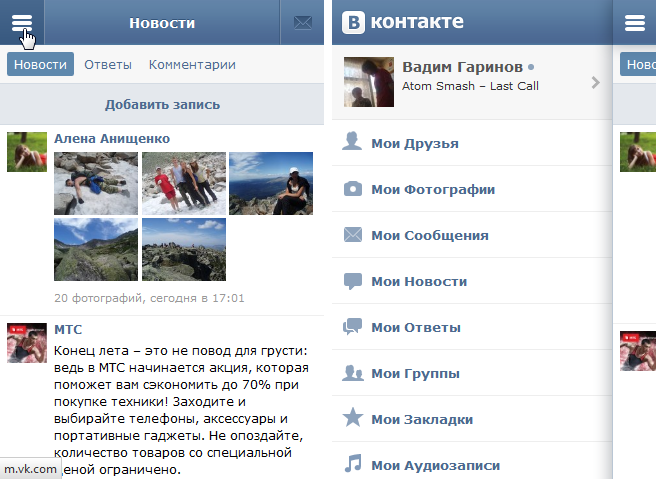
Task: Click the hamburger icon right of вконтакте logo
Action: pyautogui.click(x=635, y=23)
